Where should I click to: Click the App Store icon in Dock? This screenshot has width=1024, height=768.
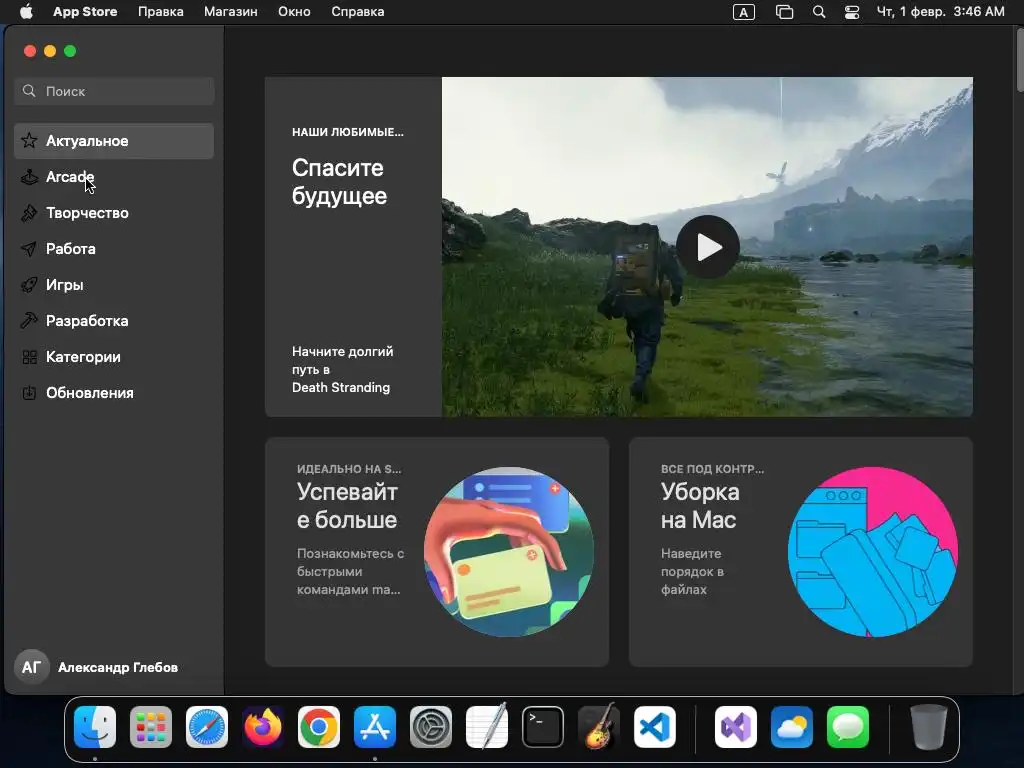375,727
